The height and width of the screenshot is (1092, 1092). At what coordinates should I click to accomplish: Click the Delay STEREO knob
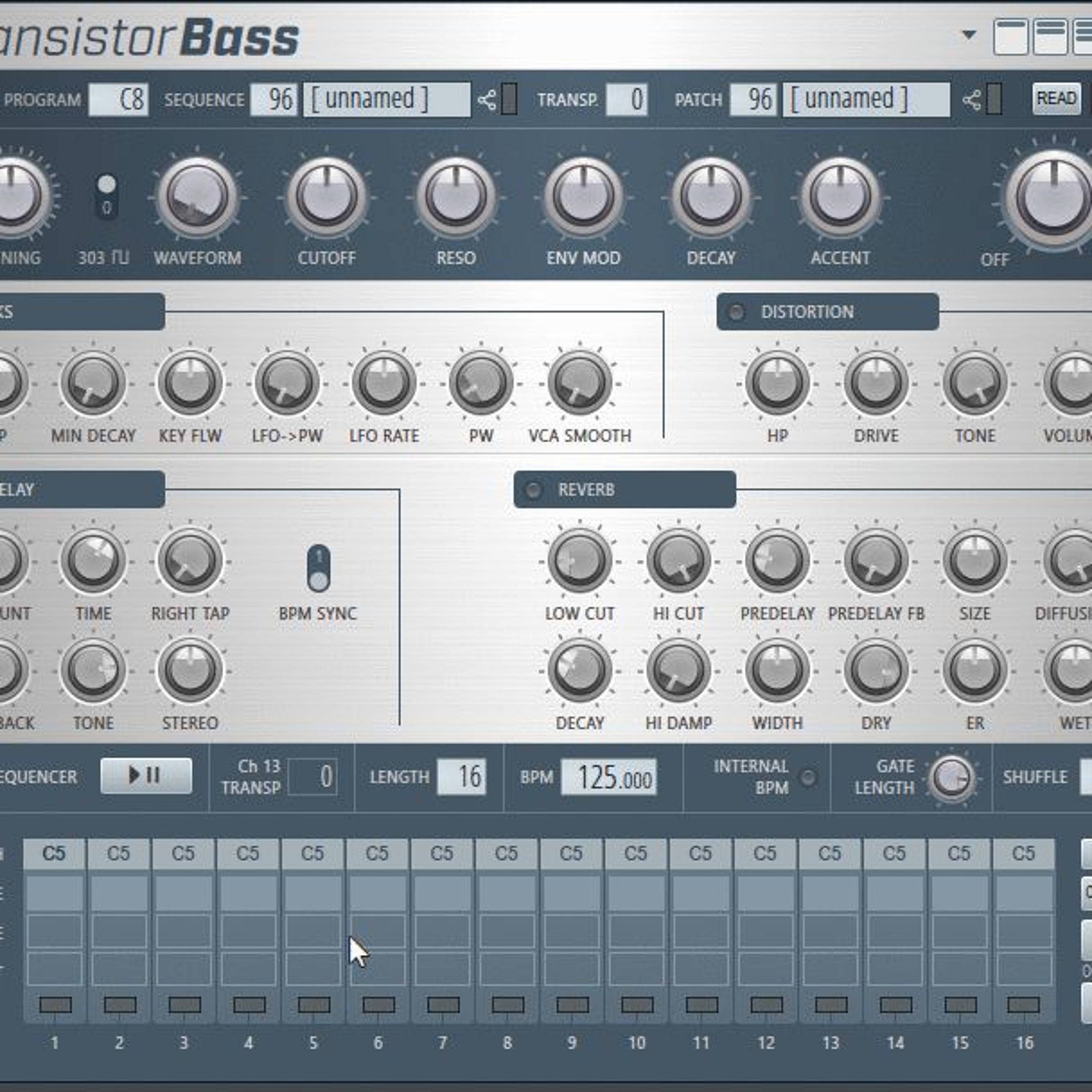pyautogui.click(x=190, y=670)
